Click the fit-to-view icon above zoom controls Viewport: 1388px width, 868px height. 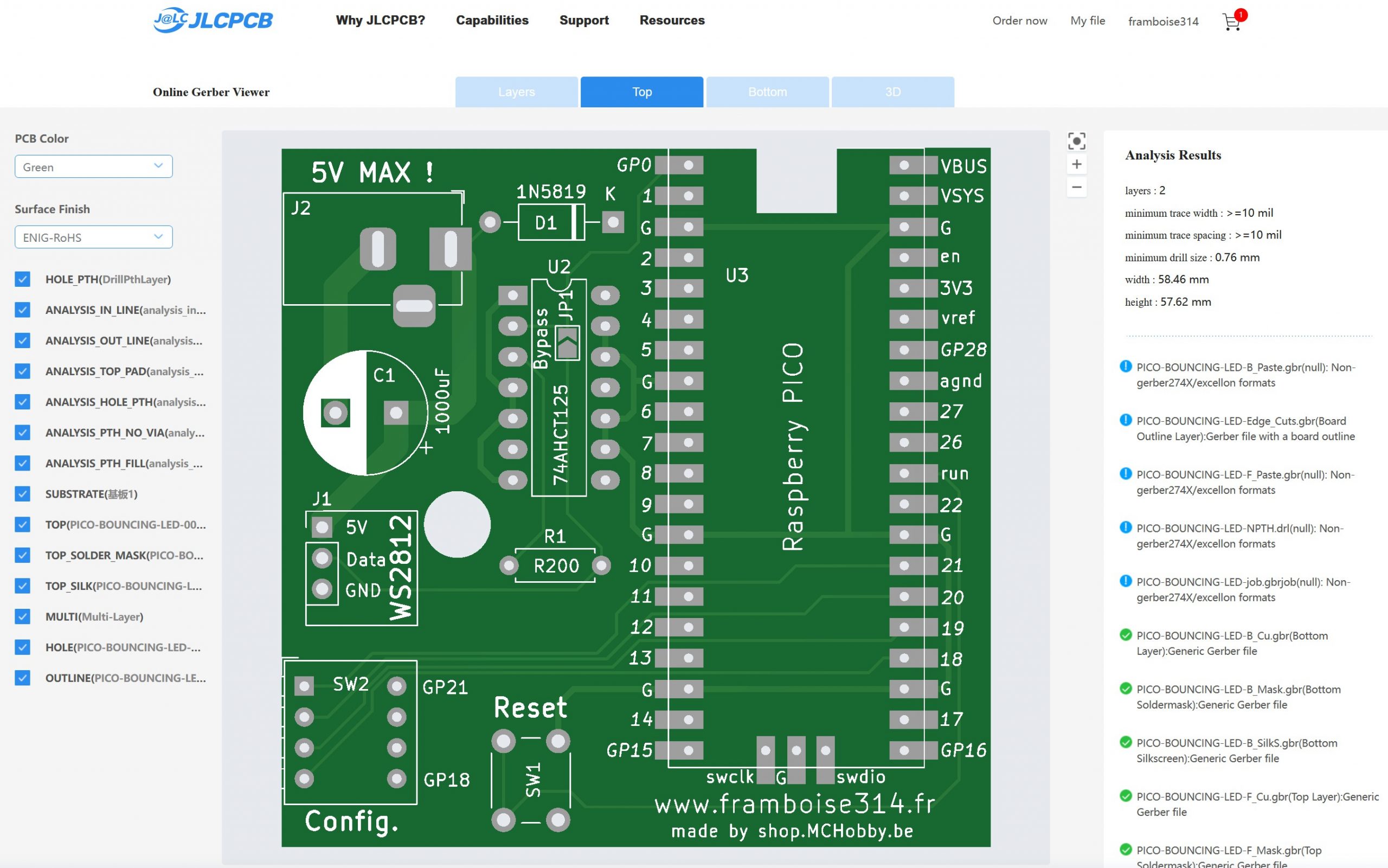pyautogui.click(x=1076, y=140)
